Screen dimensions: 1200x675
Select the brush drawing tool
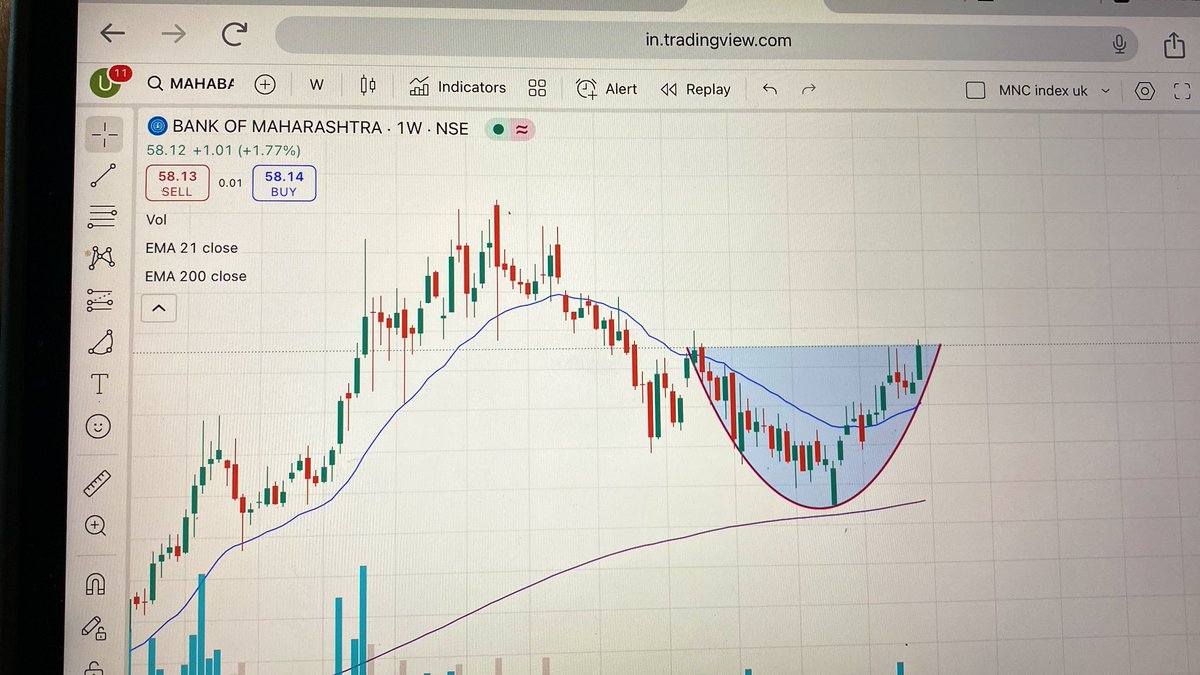(100, 343)
